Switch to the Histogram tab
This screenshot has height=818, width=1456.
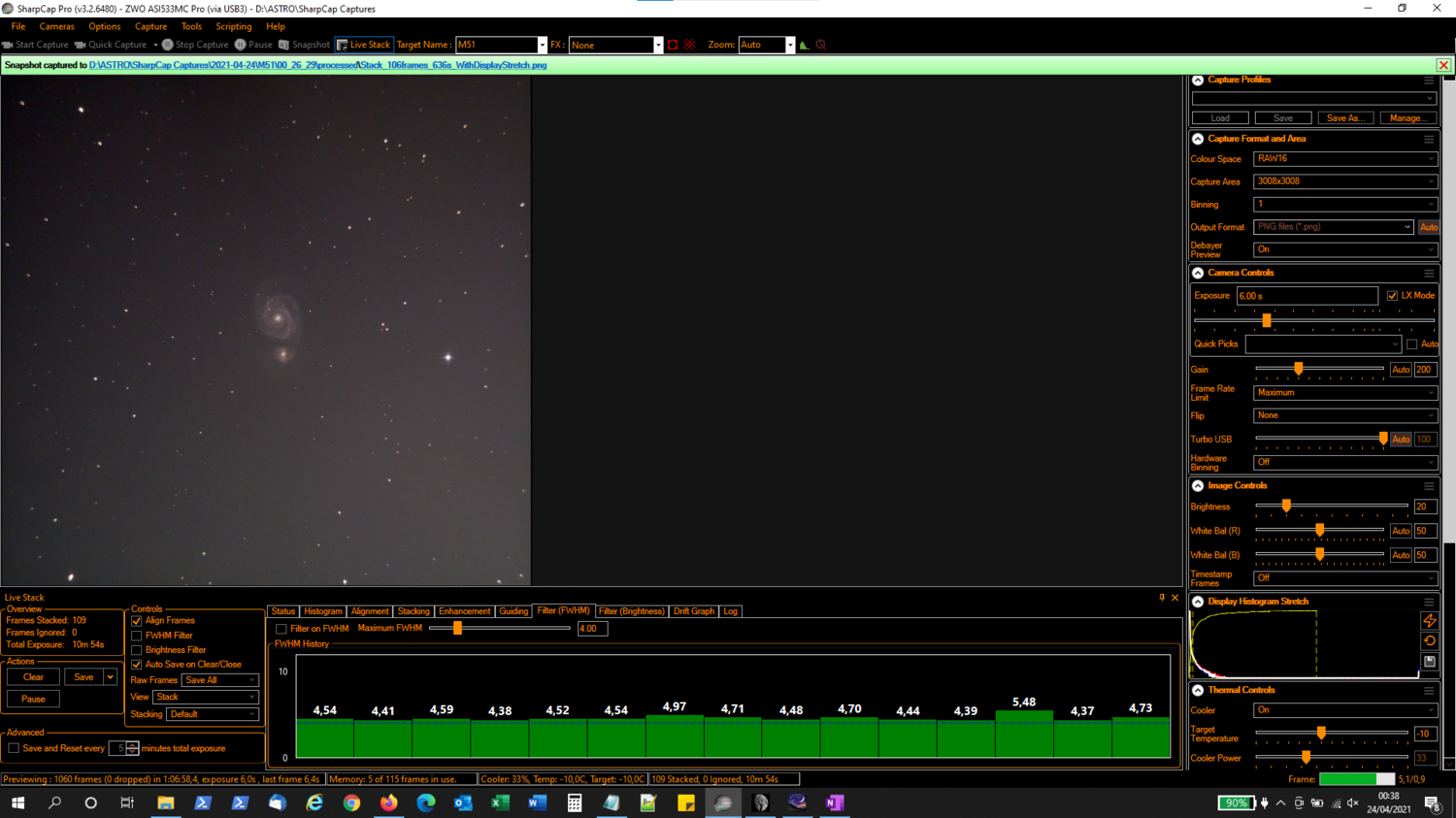click(323, 611)
